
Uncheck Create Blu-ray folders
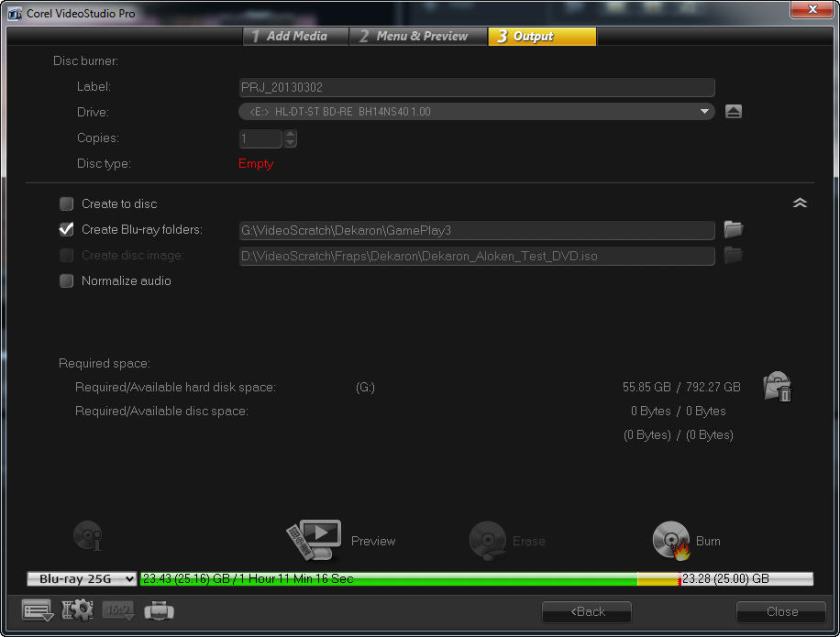[x=67, y=230]
